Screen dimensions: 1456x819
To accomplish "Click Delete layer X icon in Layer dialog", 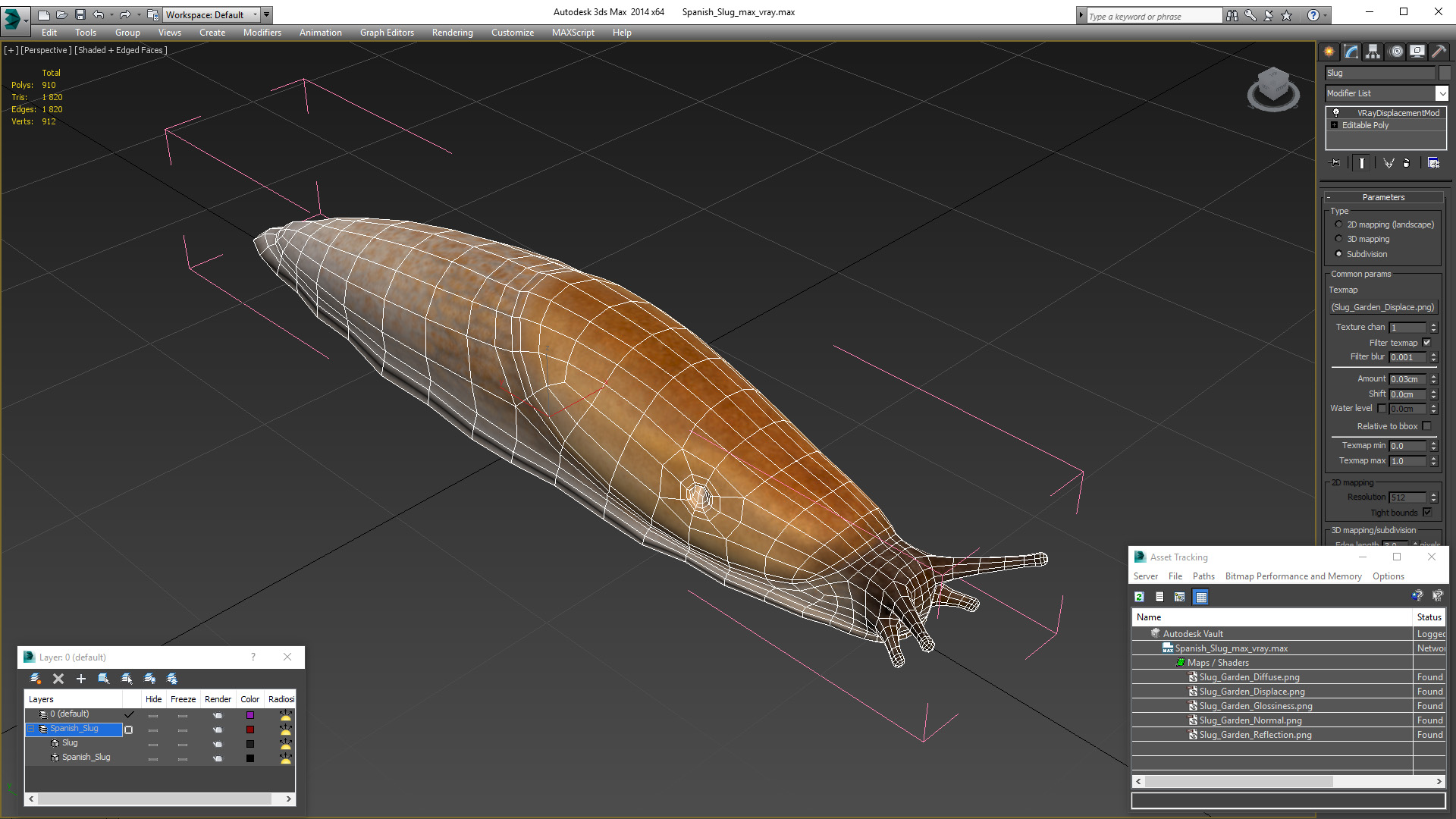I will [58, 679].
